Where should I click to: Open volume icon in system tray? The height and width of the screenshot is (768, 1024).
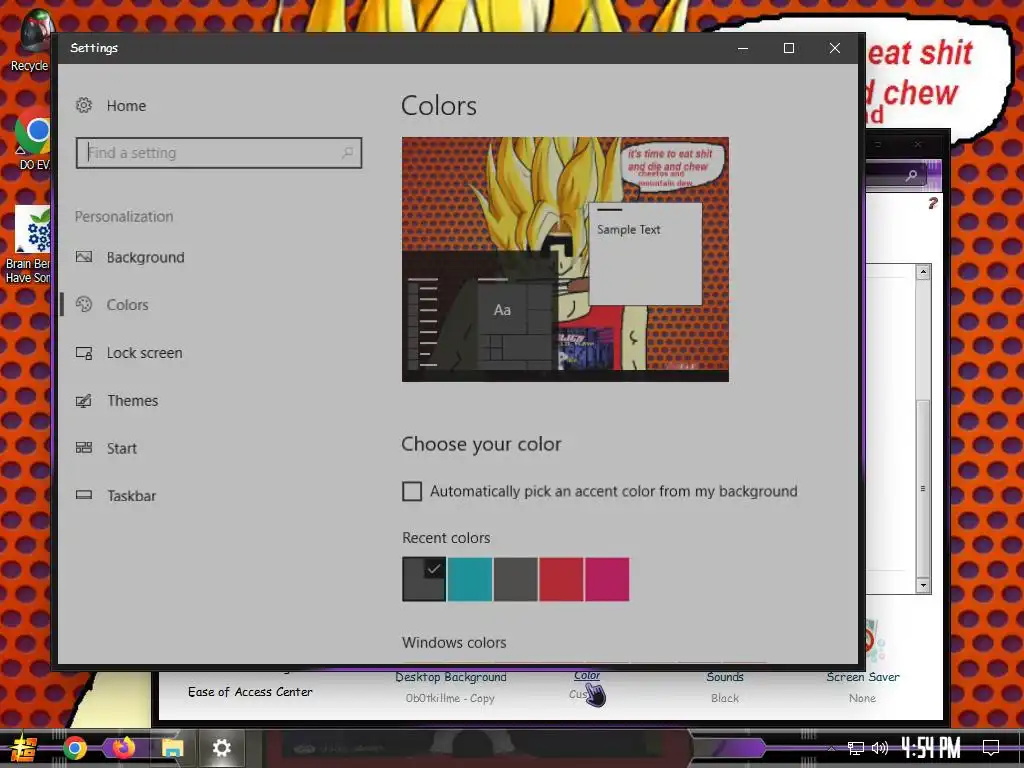(880, 748)
